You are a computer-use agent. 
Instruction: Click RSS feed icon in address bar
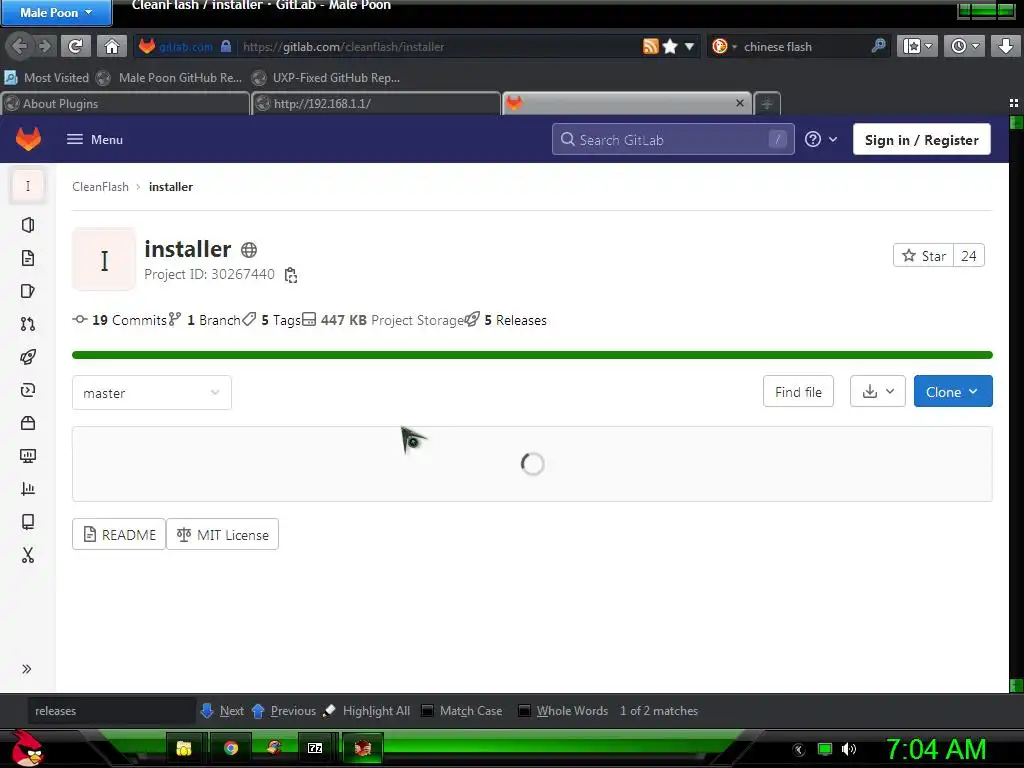[650, 46]
